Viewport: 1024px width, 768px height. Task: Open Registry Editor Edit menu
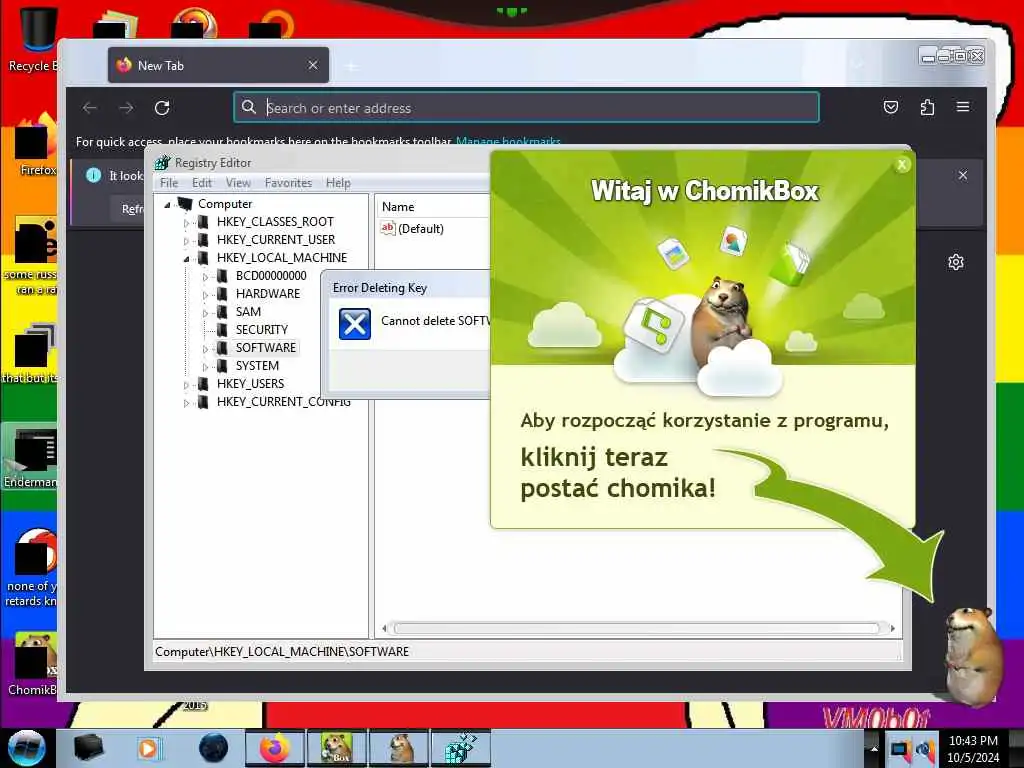click(202, 183)
